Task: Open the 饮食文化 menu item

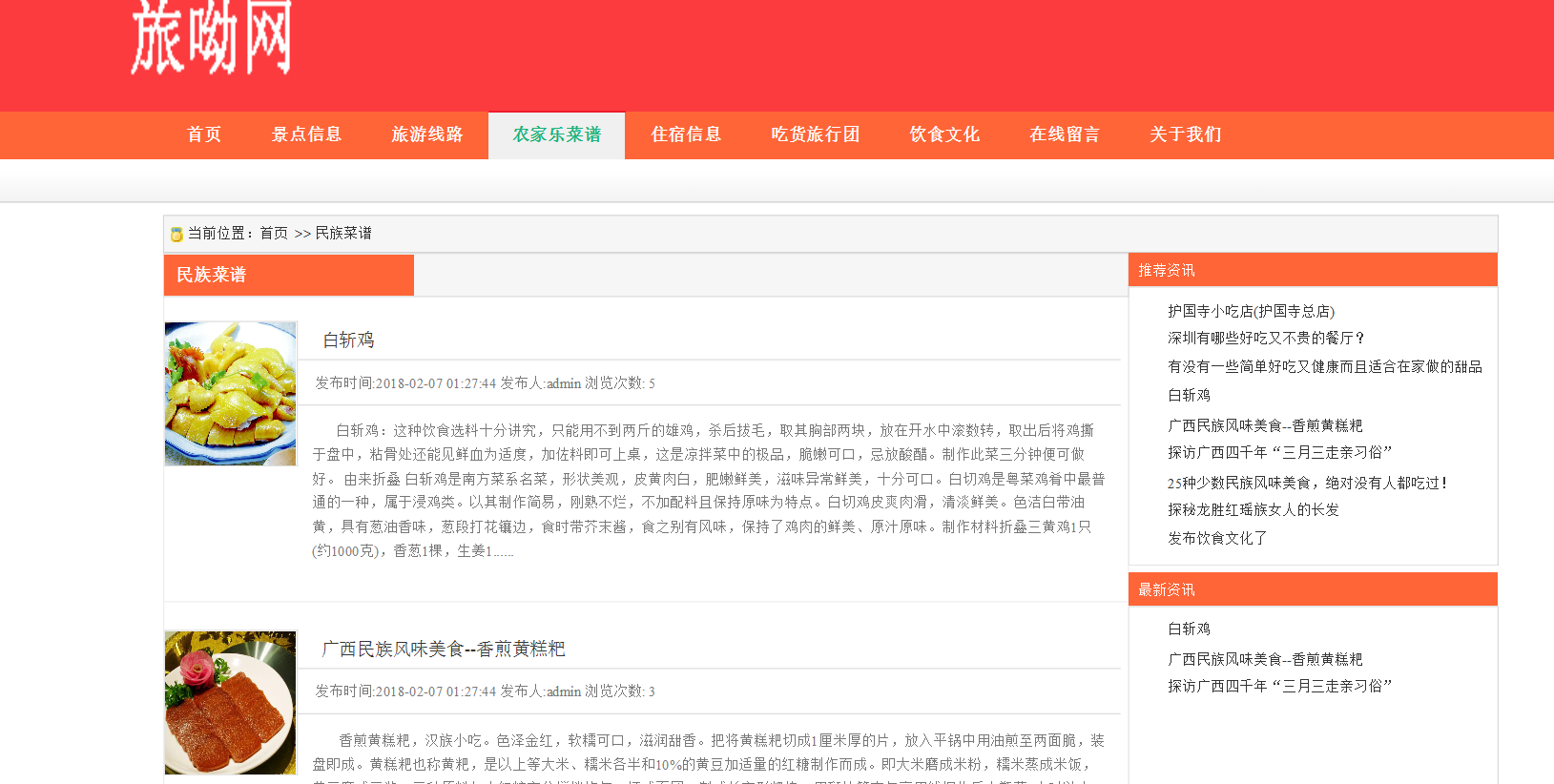Action: tap(944, 134)
